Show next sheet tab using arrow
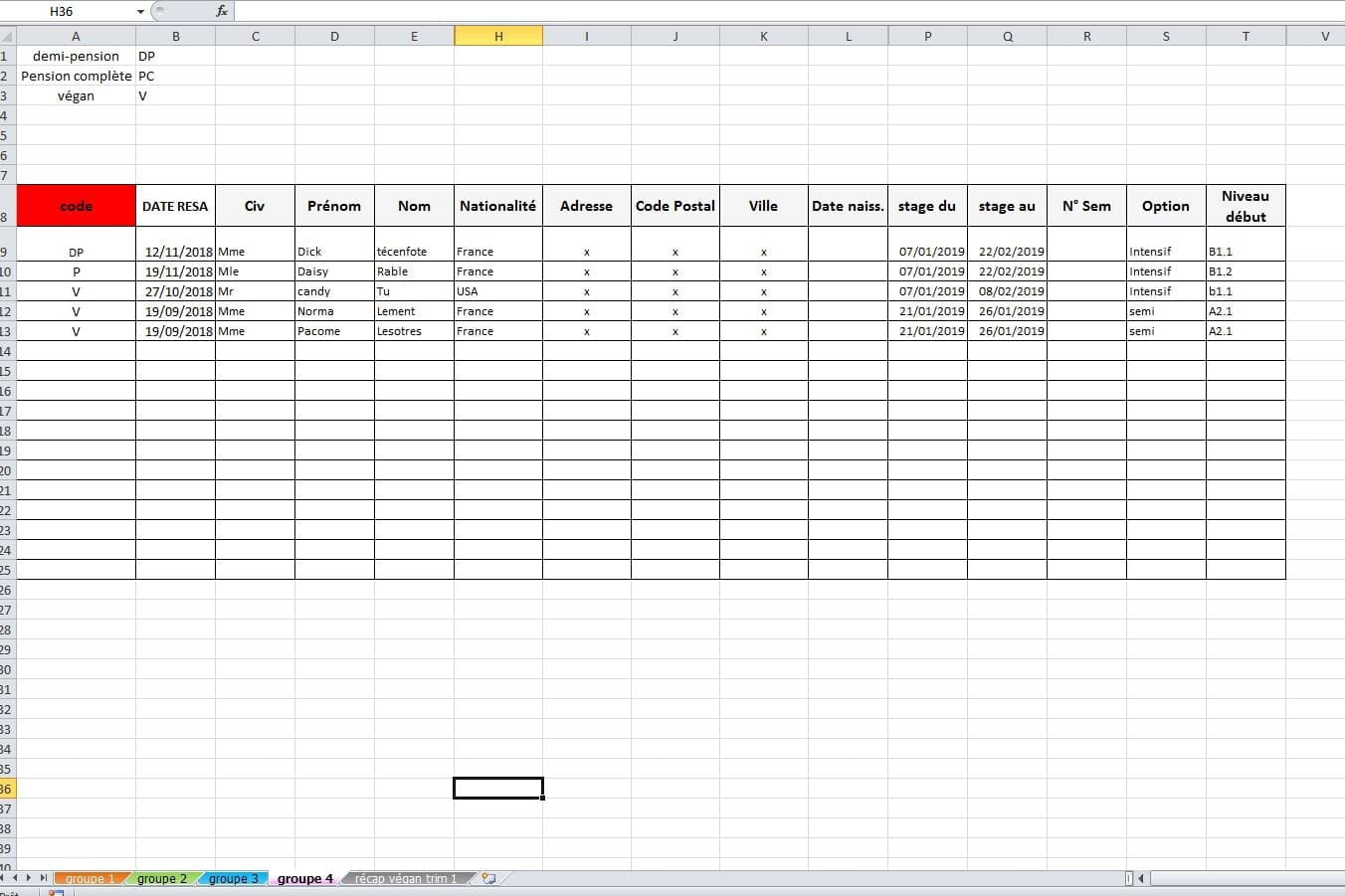The width and height of the screenshot is (1345, 896). tap(29, 878)
